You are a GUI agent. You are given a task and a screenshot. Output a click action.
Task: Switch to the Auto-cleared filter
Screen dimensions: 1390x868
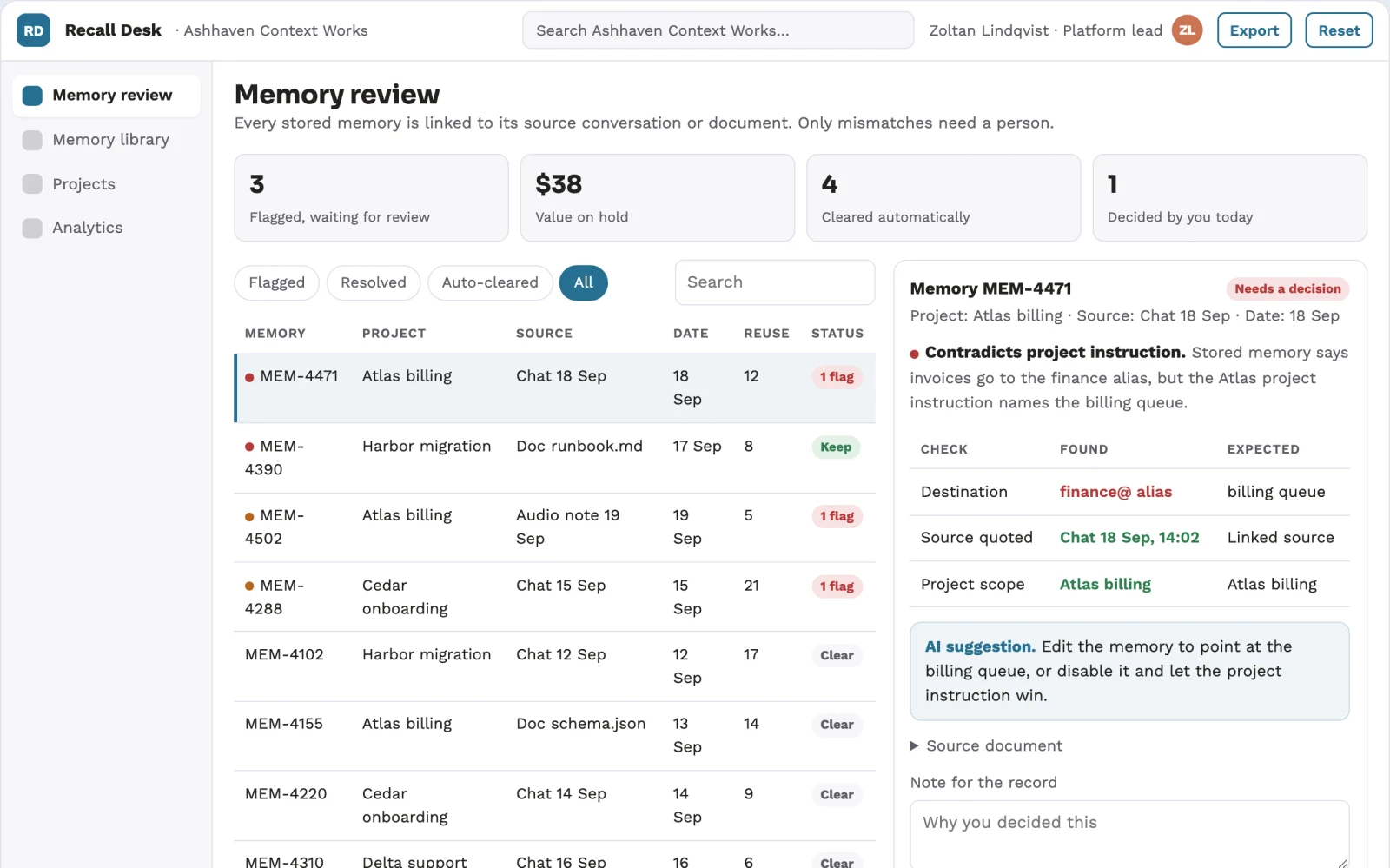(490, 282)
